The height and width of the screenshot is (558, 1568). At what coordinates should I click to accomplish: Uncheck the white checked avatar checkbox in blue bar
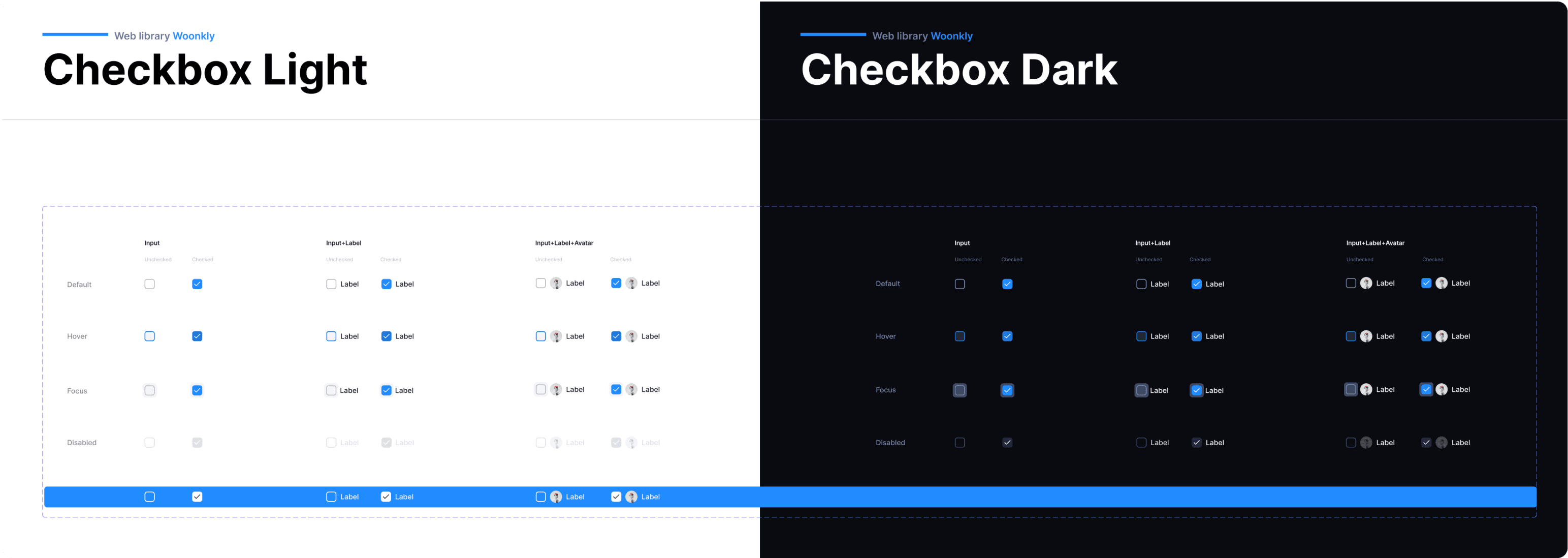pos(616,497)
